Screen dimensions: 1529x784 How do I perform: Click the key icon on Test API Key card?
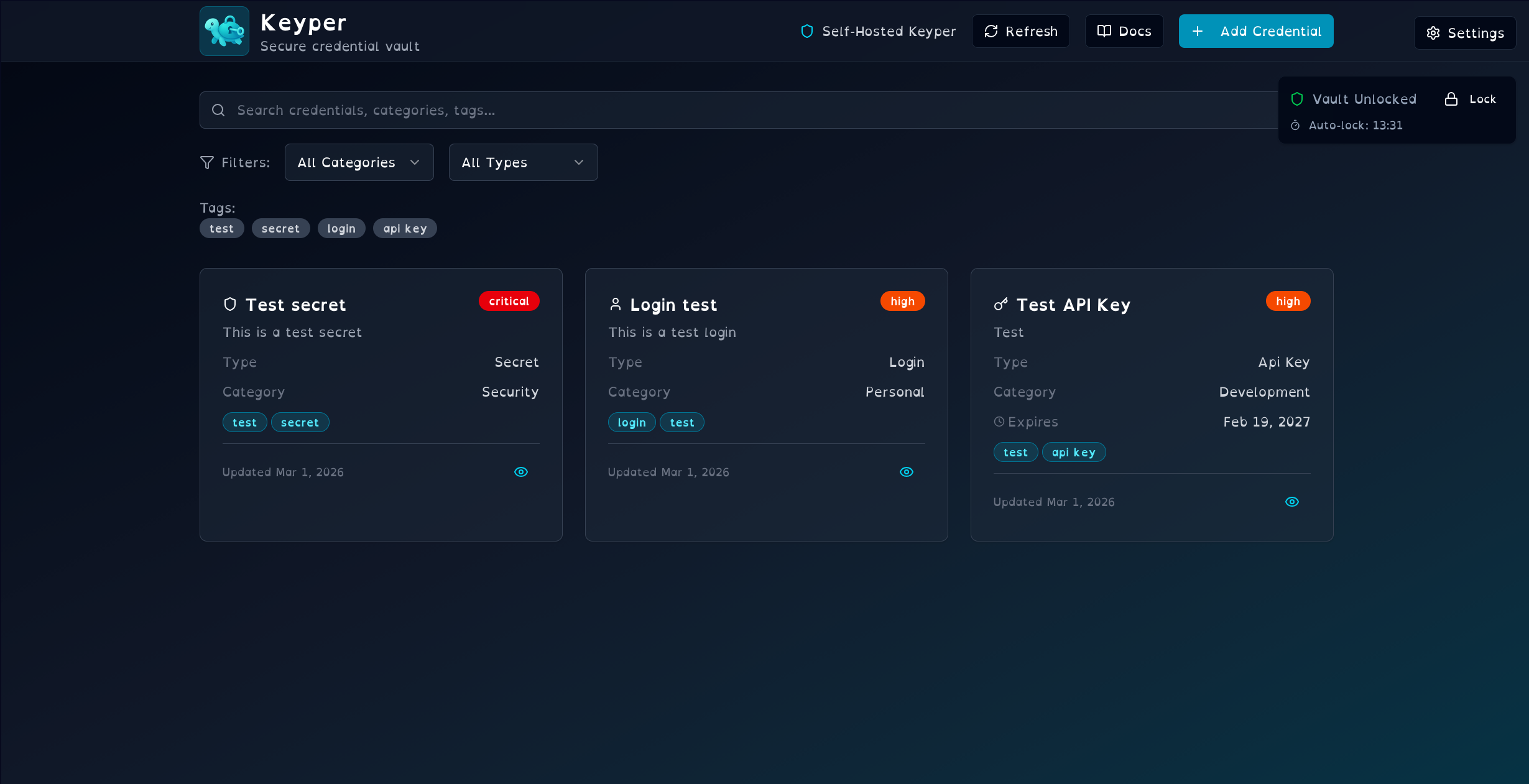(1000, 304)
